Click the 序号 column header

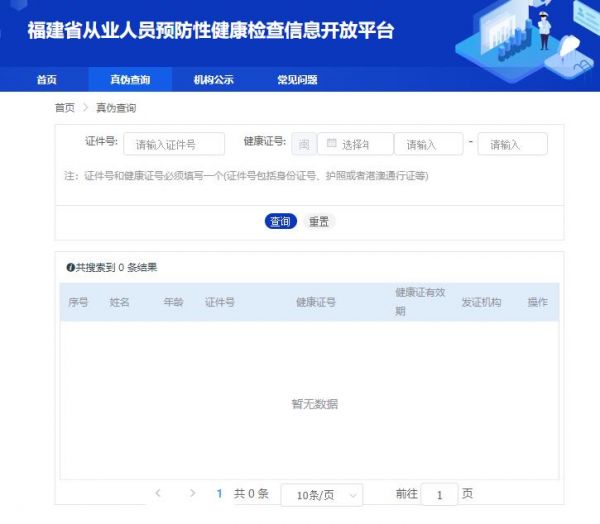click(78, 302)
